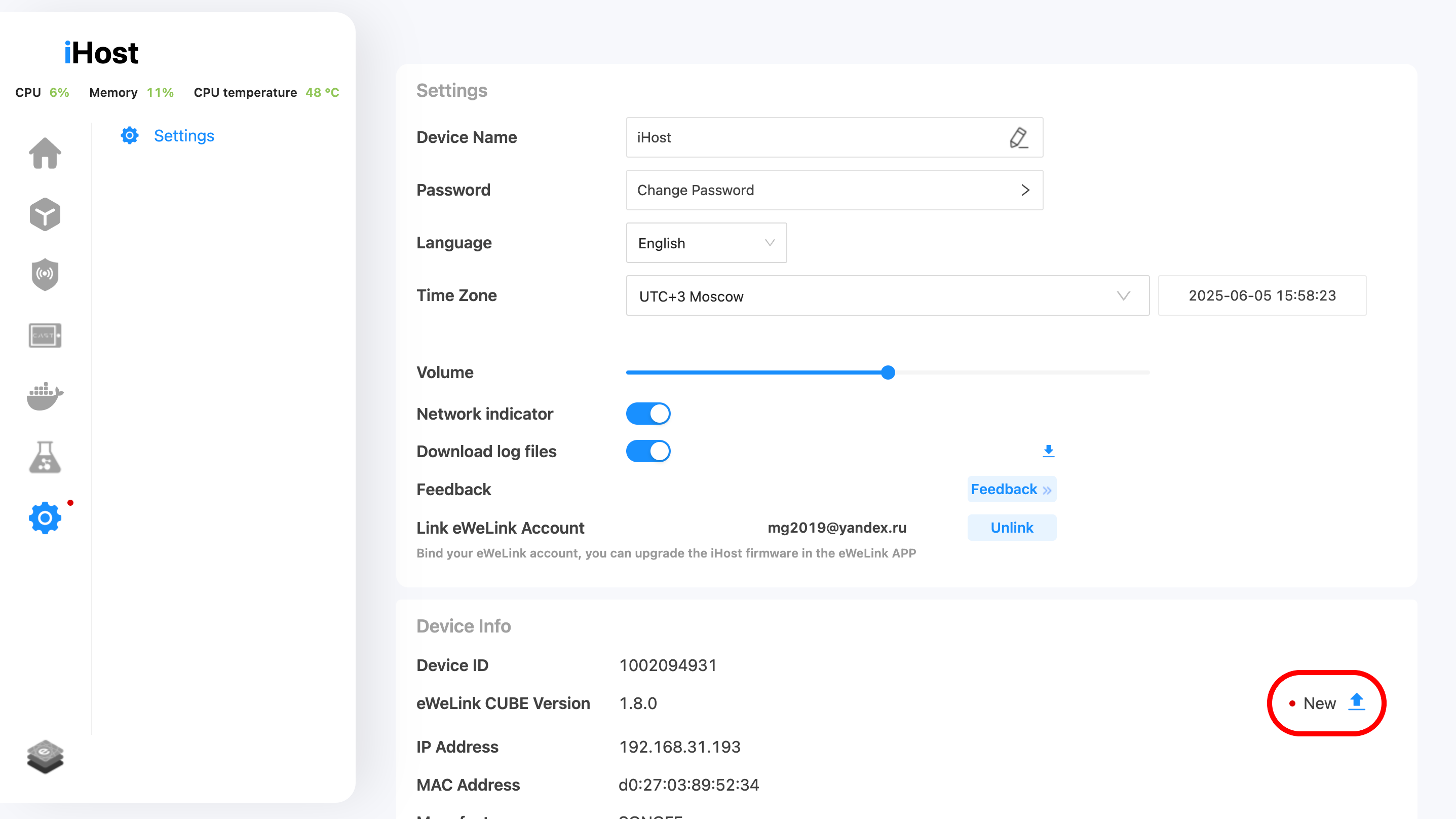
Task: Open the Language dropdown showing English
Action: click(707, 243)
